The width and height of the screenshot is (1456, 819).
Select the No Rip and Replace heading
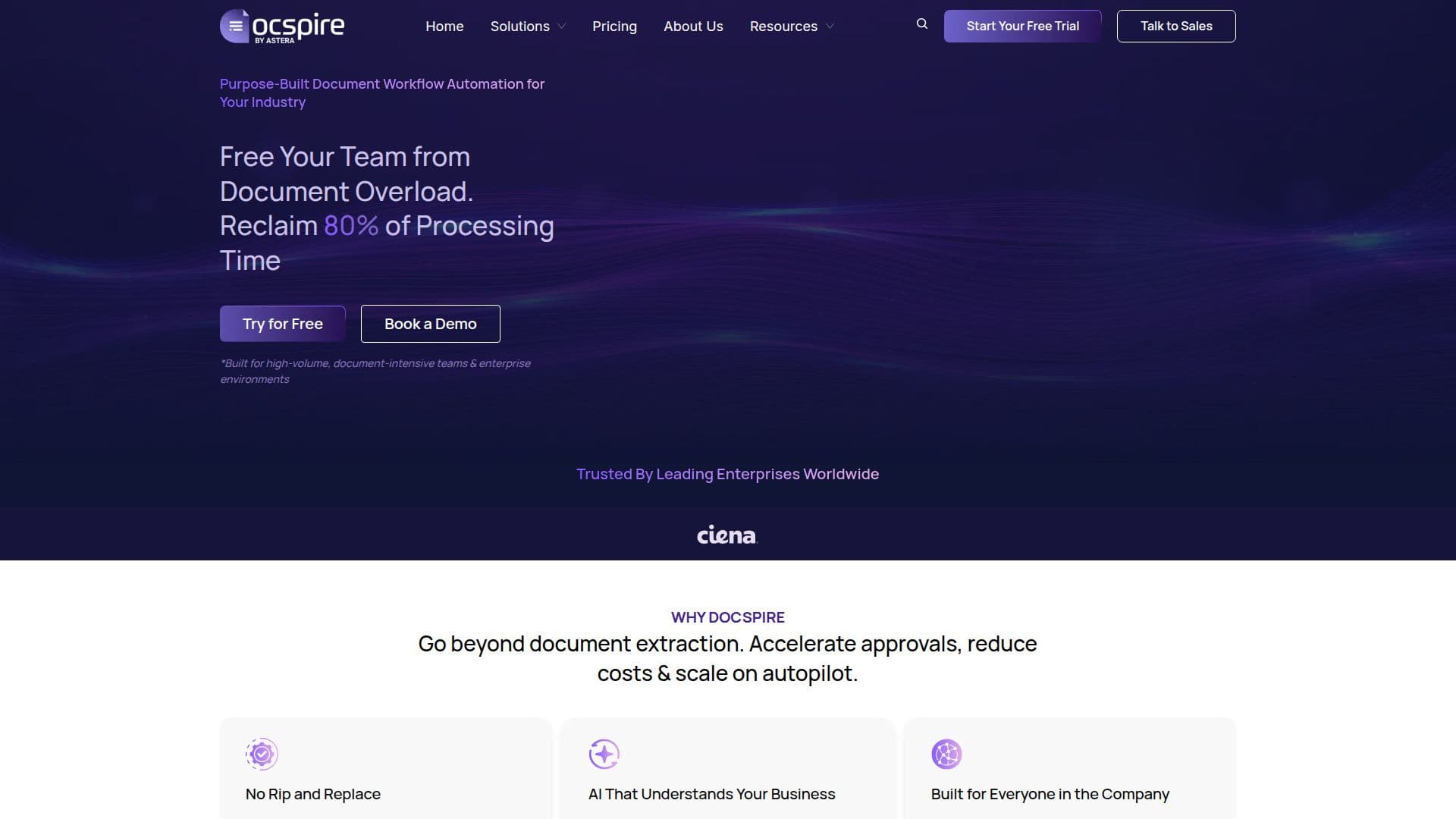(x=313, y=794)
